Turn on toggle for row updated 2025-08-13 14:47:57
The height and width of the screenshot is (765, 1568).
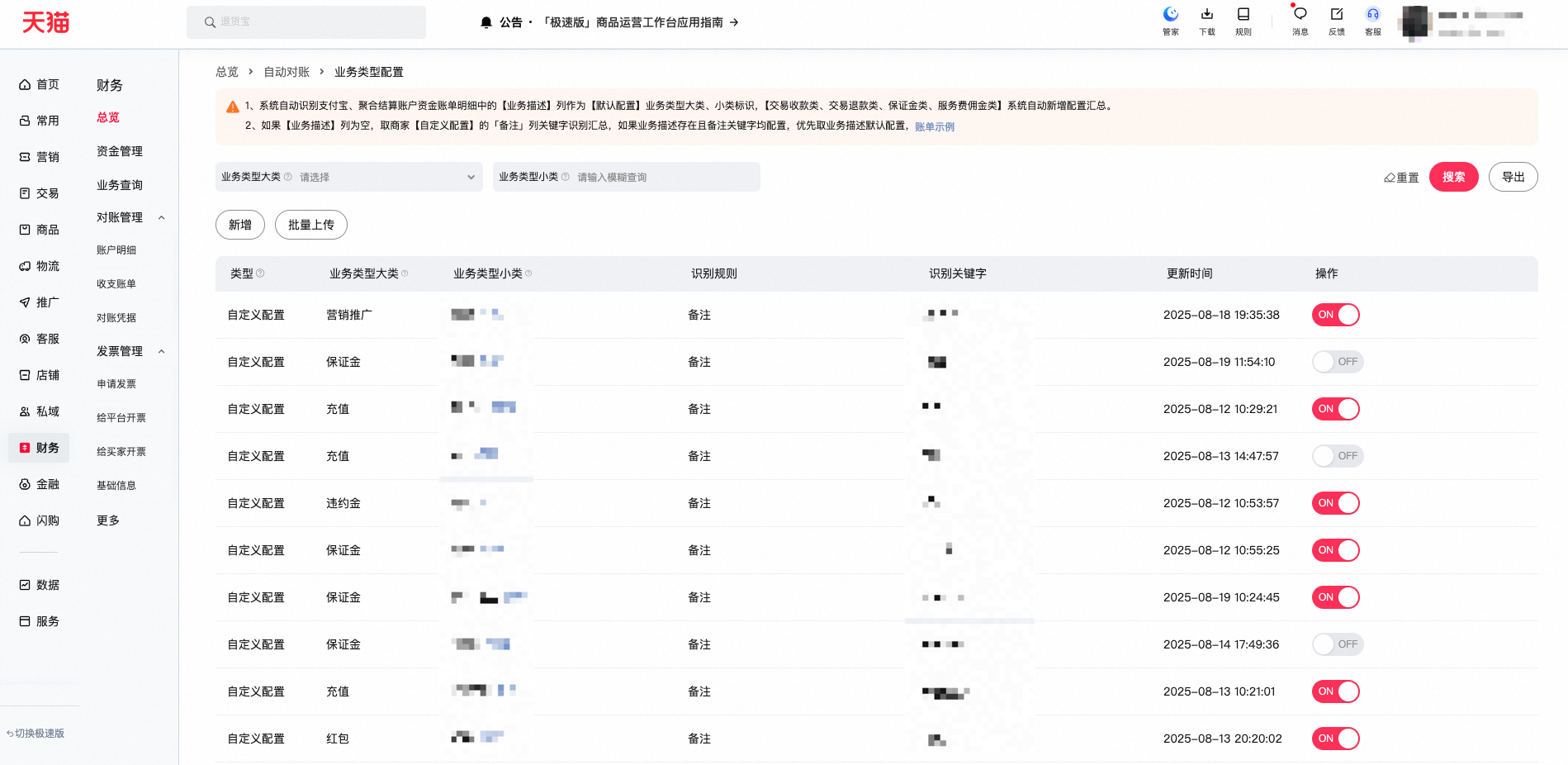(1337, 456)
